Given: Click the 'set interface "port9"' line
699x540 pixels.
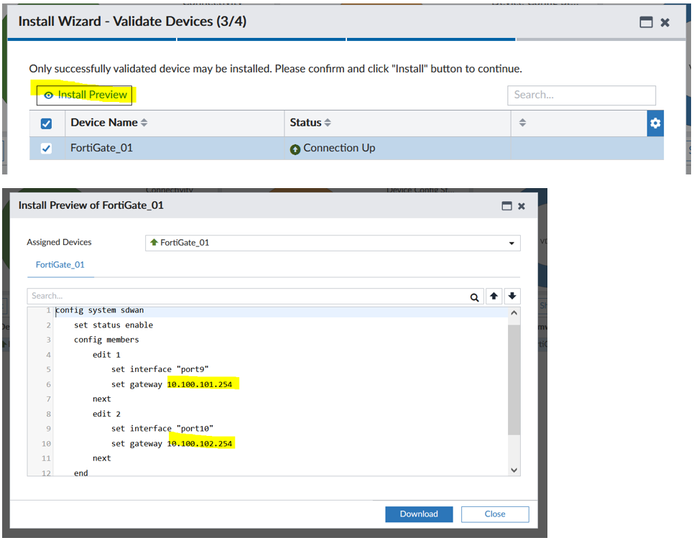Looking at the screenshot, I should [x=160, y=369].
